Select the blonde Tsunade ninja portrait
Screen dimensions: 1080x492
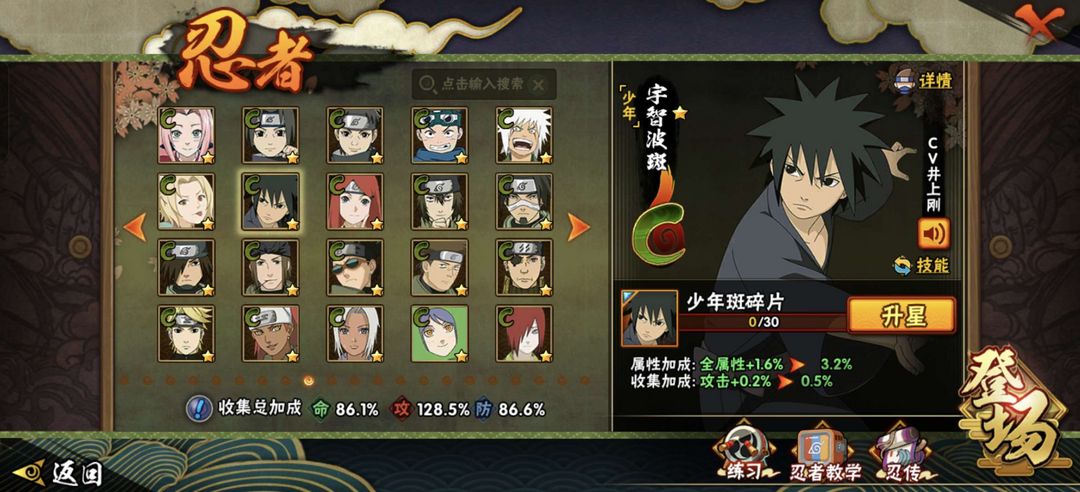tap(186, 201)
